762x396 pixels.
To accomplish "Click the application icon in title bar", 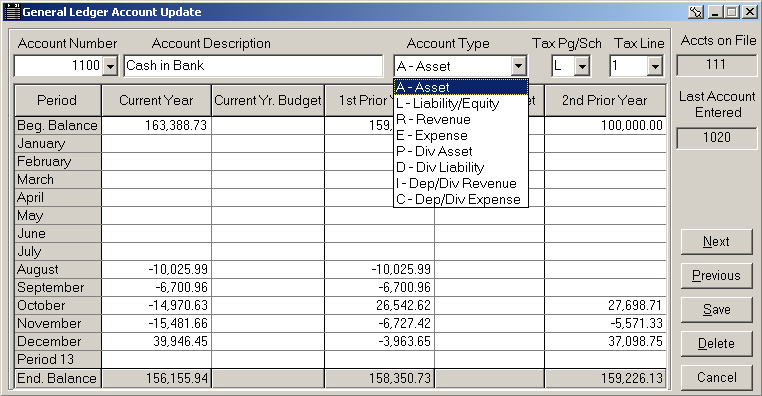I will click(x=13, y=12).
